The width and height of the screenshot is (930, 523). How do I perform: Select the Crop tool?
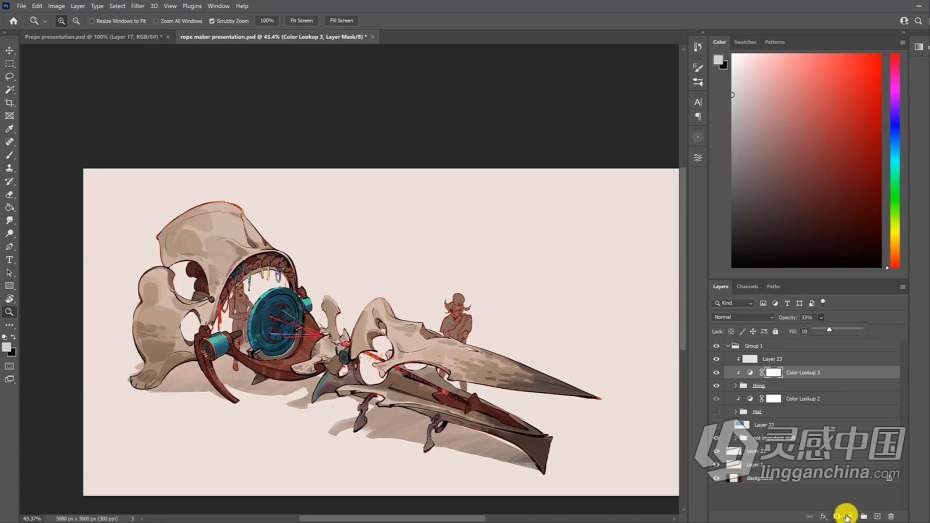(x=10, y=102)
